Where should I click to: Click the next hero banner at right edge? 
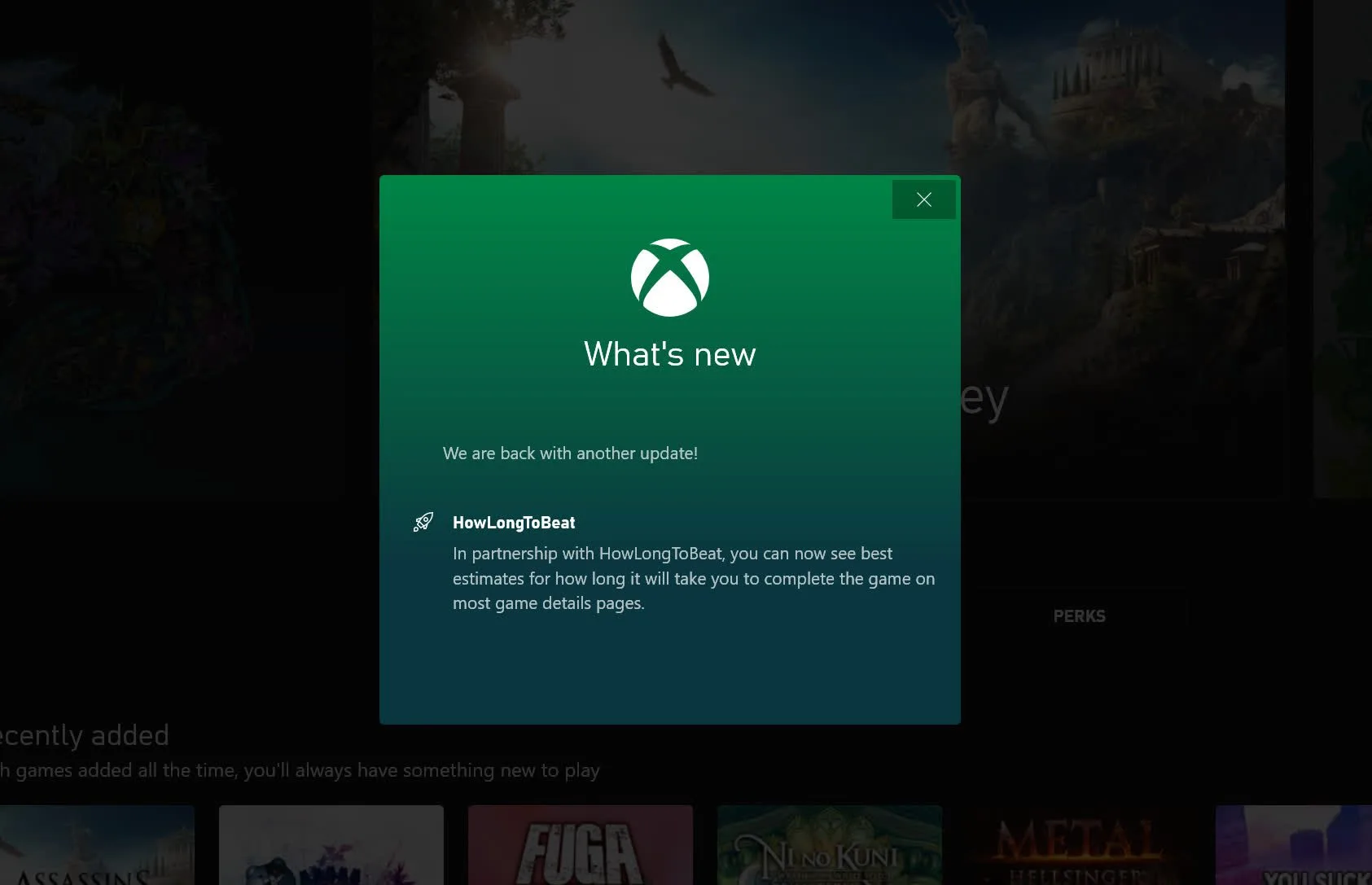[x=1344, y=244]
